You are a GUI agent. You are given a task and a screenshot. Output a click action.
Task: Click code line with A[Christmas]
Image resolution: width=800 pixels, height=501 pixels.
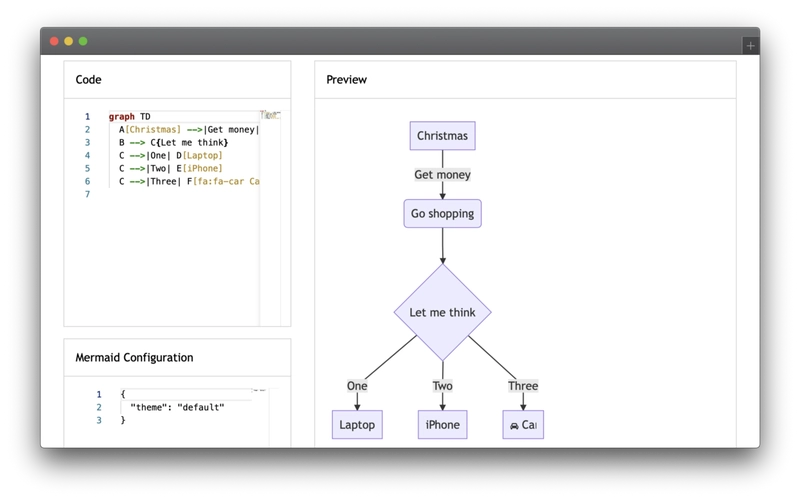pyautogui.click(x=189, y=130)
